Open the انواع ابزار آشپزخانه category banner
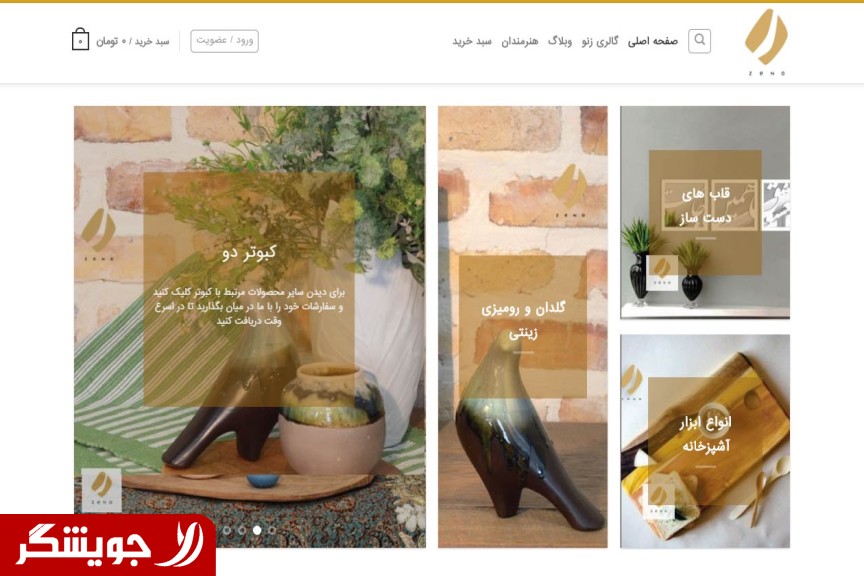Image resolution: width=864 pixels, height=576 pixels. (x=705, y=441)
